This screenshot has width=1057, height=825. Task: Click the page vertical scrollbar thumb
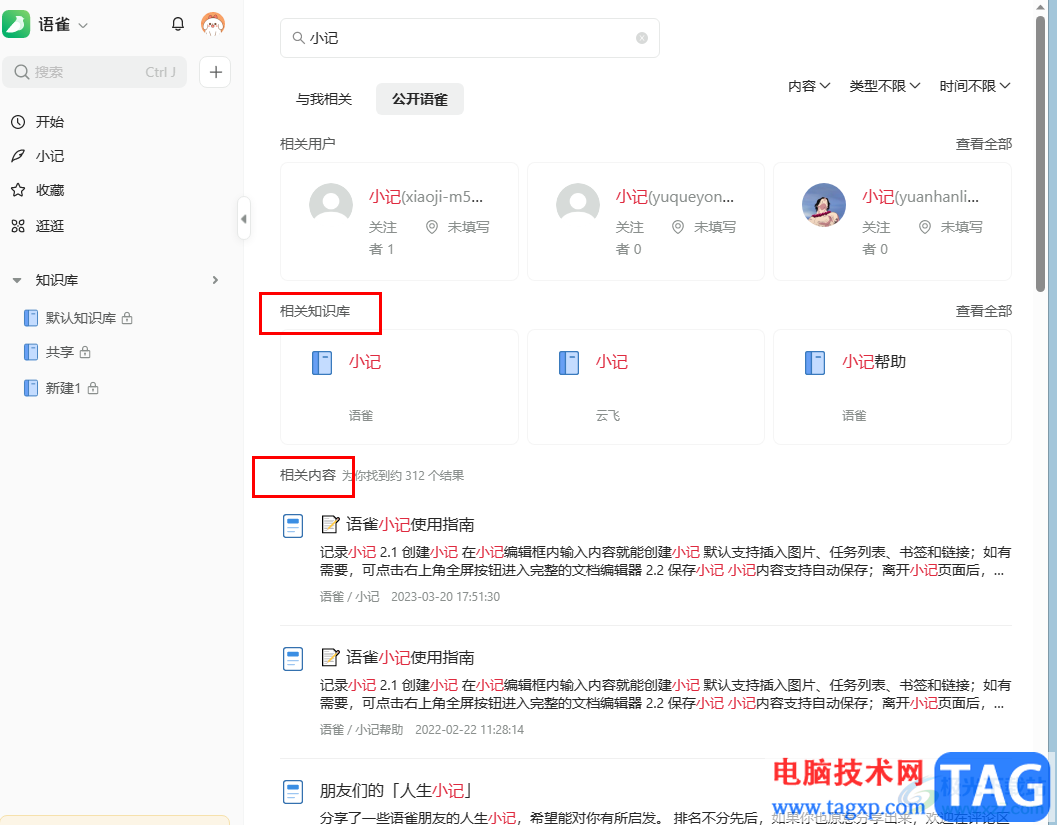point(1040,154)
